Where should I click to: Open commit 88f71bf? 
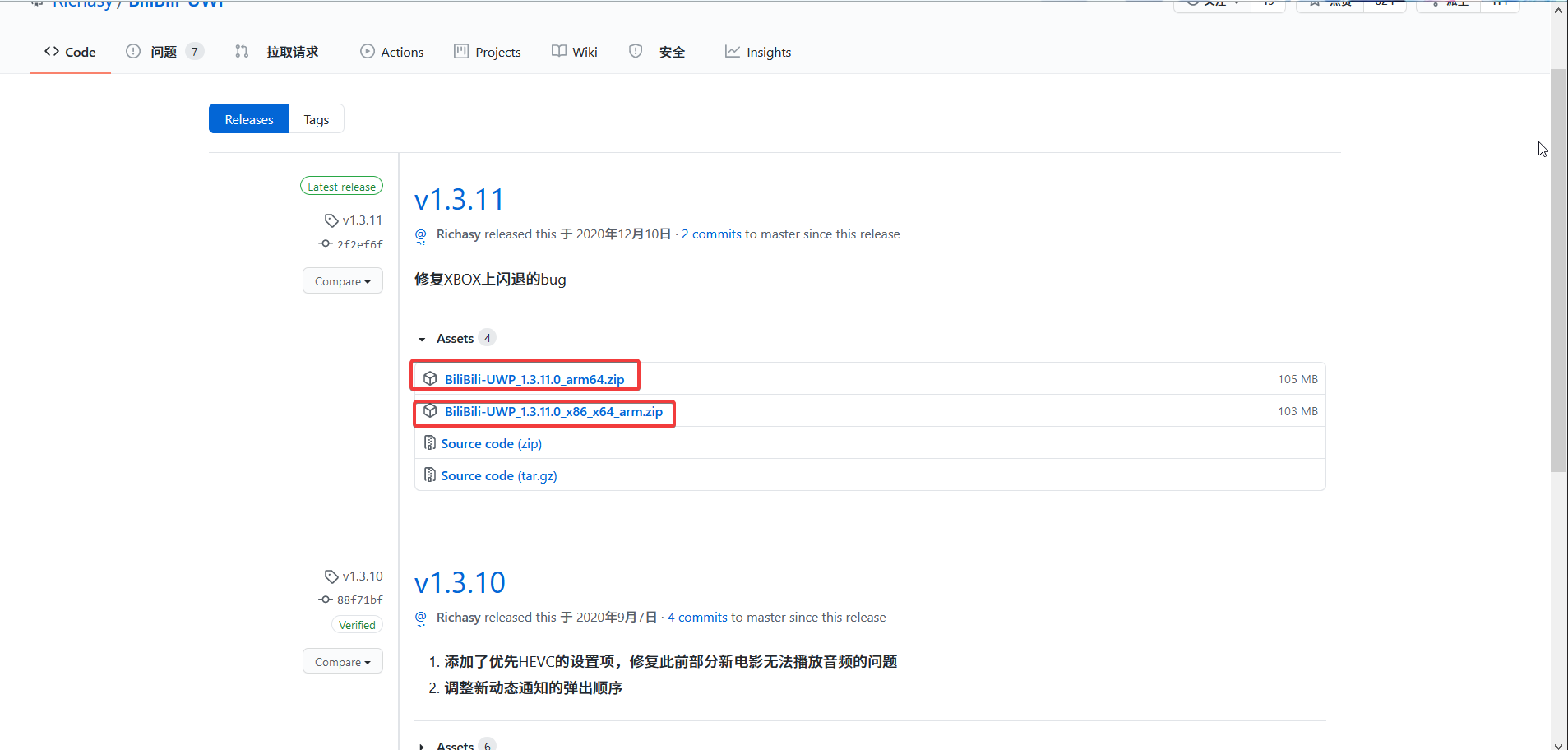(360, 600)
